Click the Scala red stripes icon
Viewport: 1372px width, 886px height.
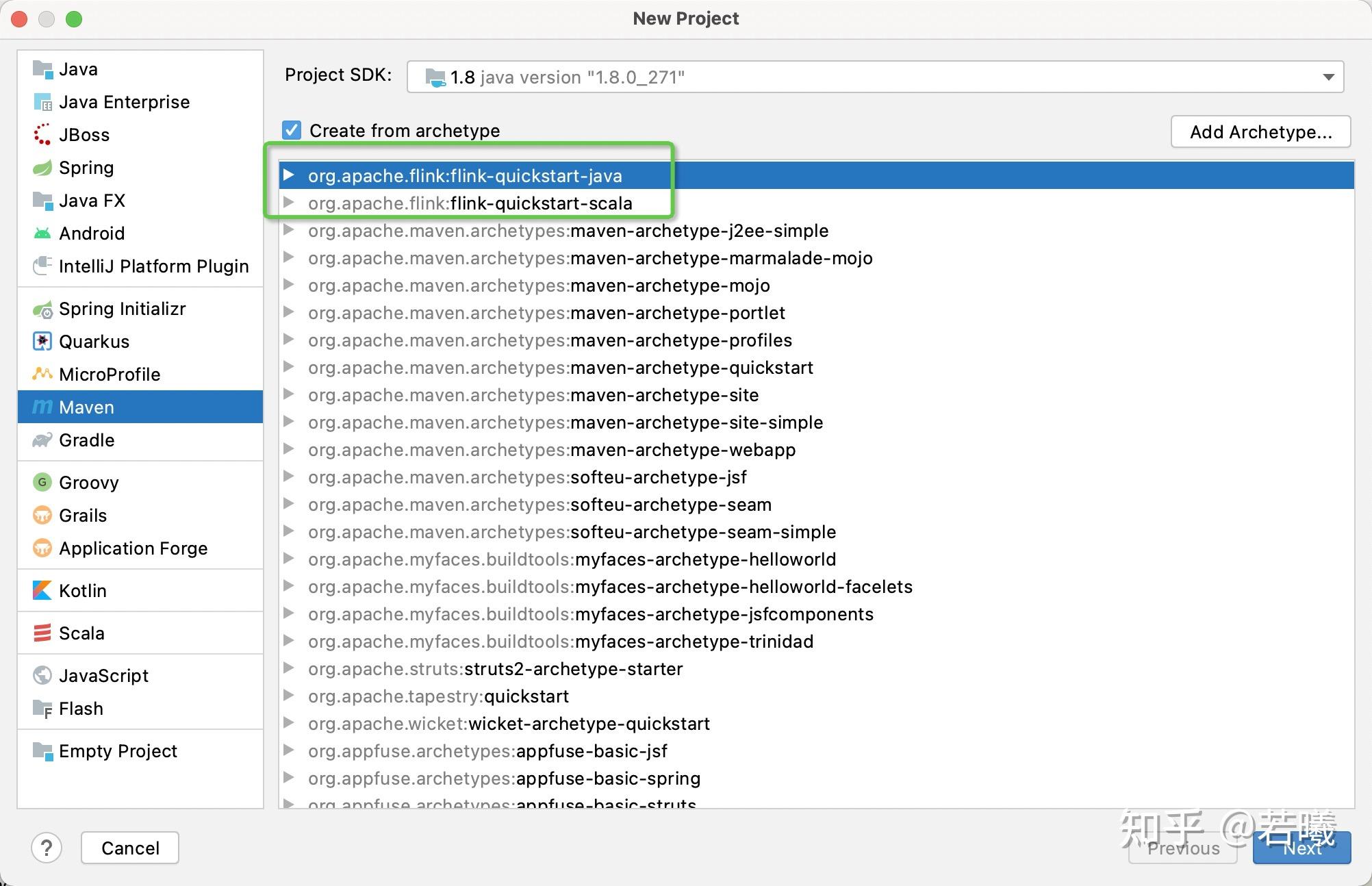point(42,633)
